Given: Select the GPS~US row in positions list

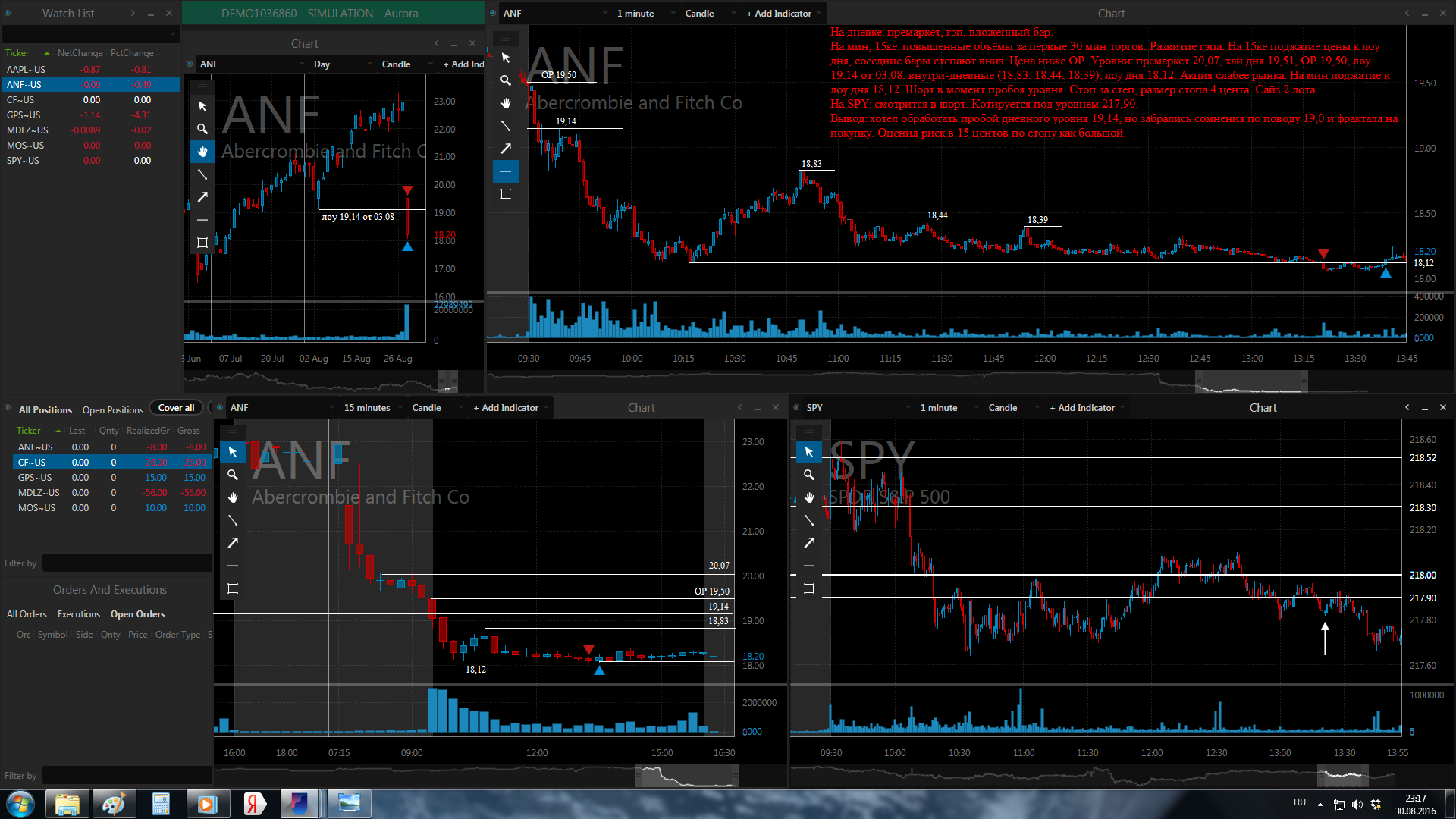Looking at the screenshot, I should 112,478.
